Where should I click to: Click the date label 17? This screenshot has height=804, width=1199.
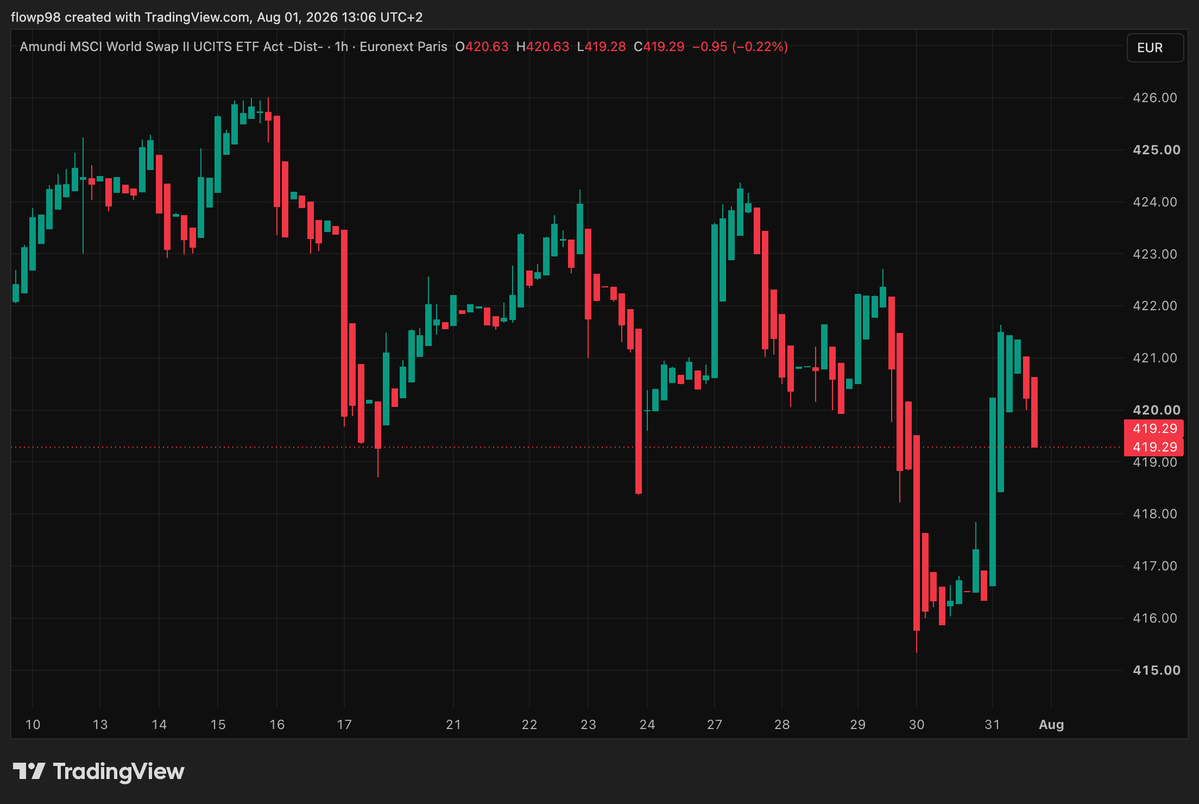(x=344, y=724)
